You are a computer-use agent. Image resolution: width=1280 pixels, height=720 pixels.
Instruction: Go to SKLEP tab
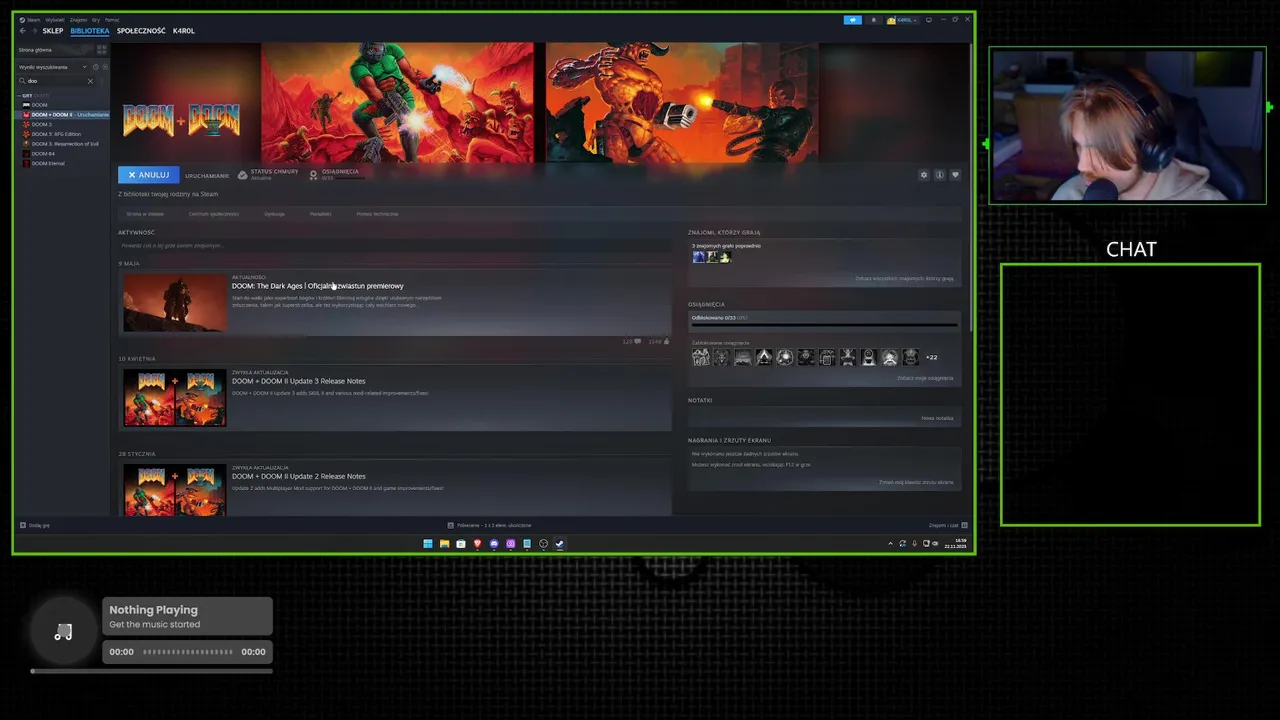pos(53,31)
